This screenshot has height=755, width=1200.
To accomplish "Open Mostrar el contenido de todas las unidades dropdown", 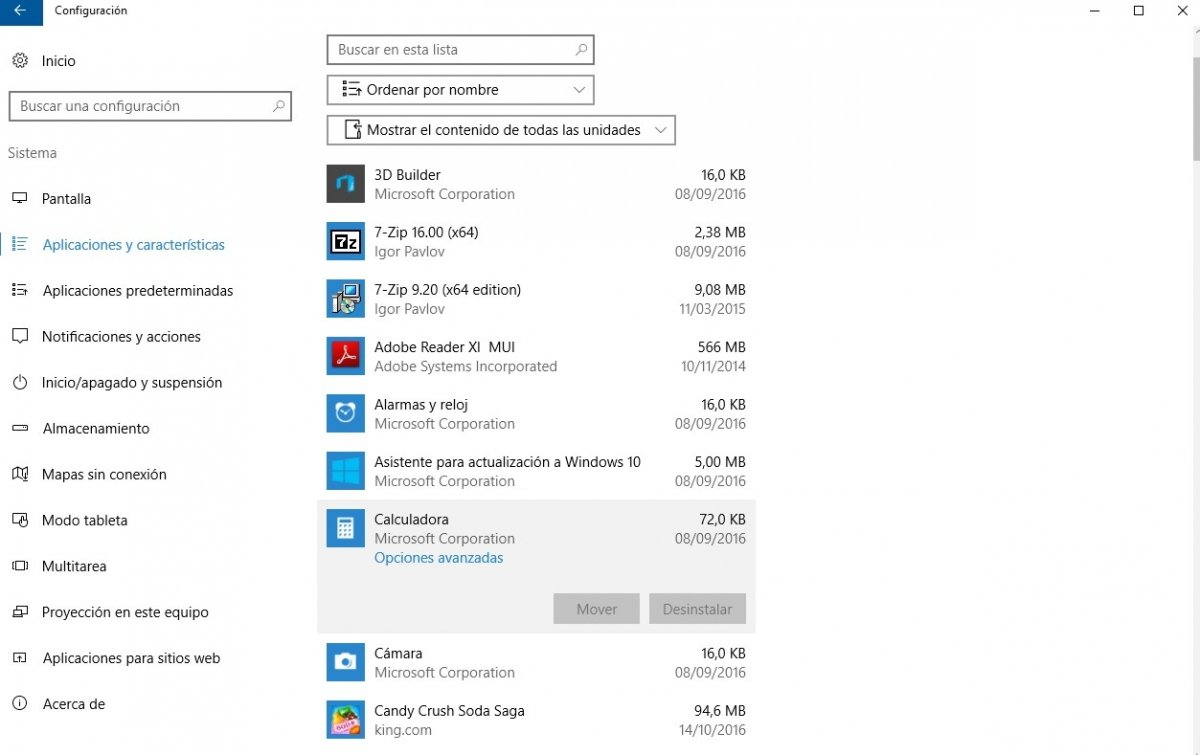I will 501,130.
